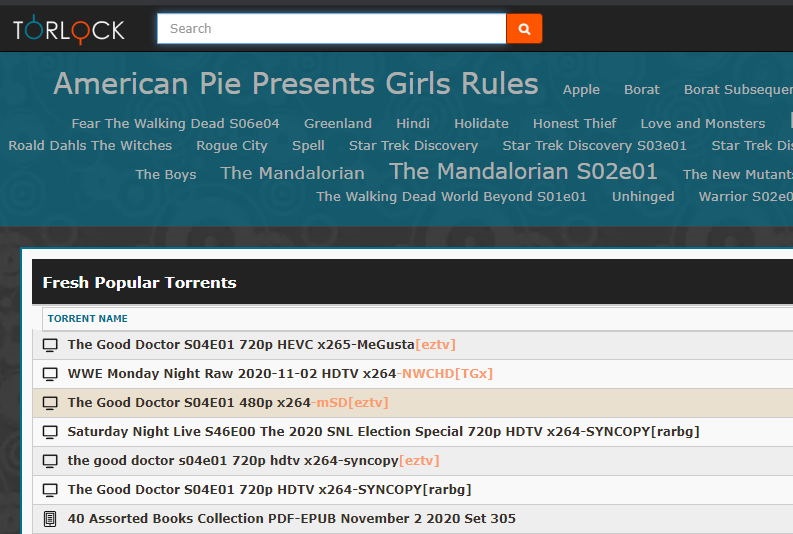Open the Warrior S02e0 tag link
793x534 pixels.
click(x=746, y=197)
